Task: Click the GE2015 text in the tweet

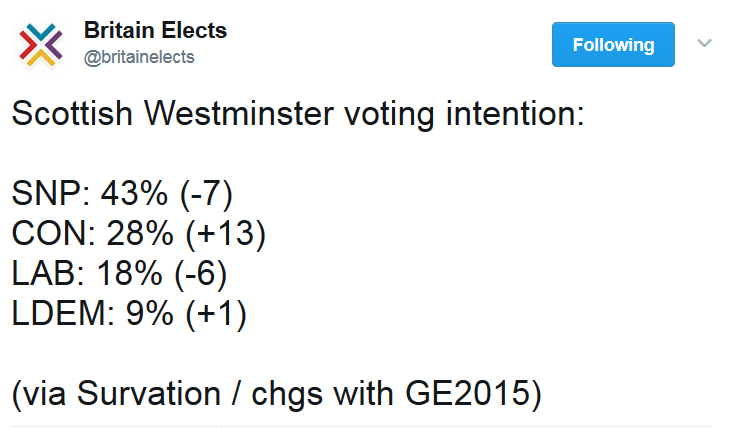Action: click(x=467, y=394)
